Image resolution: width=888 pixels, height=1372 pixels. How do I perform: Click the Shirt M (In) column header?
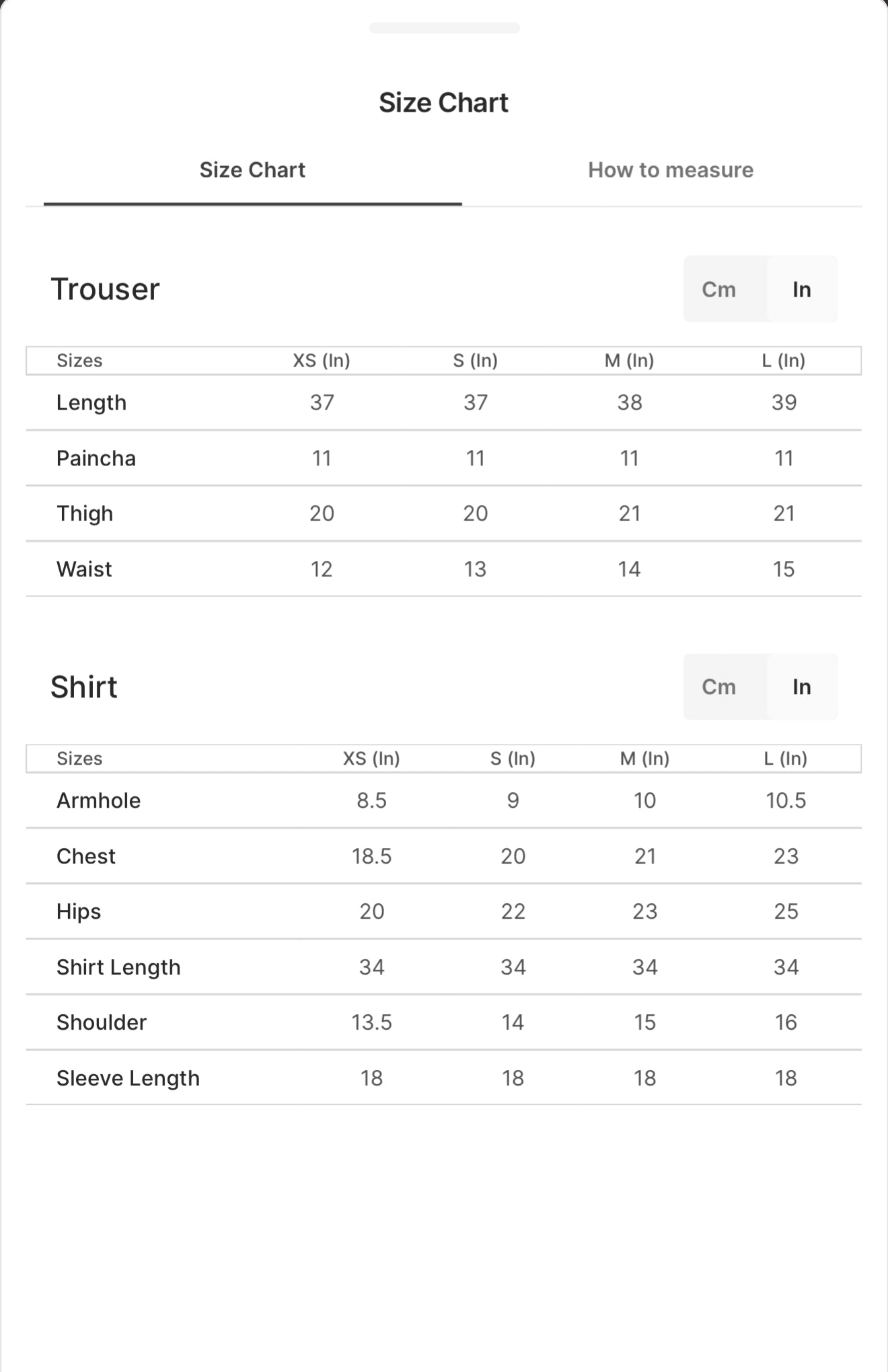coord(644,759)
